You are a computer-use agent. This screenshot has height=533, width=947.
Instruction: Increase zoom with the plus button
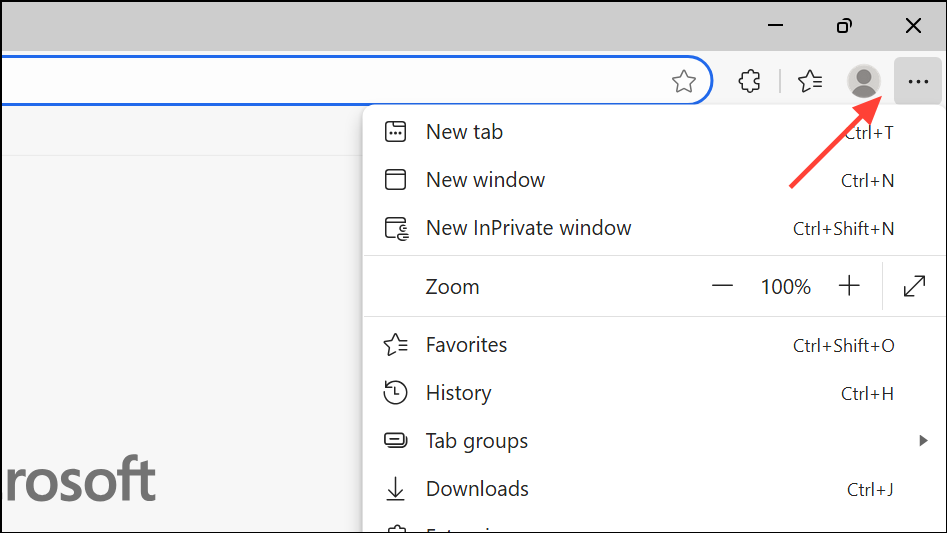tap(849, 287)
